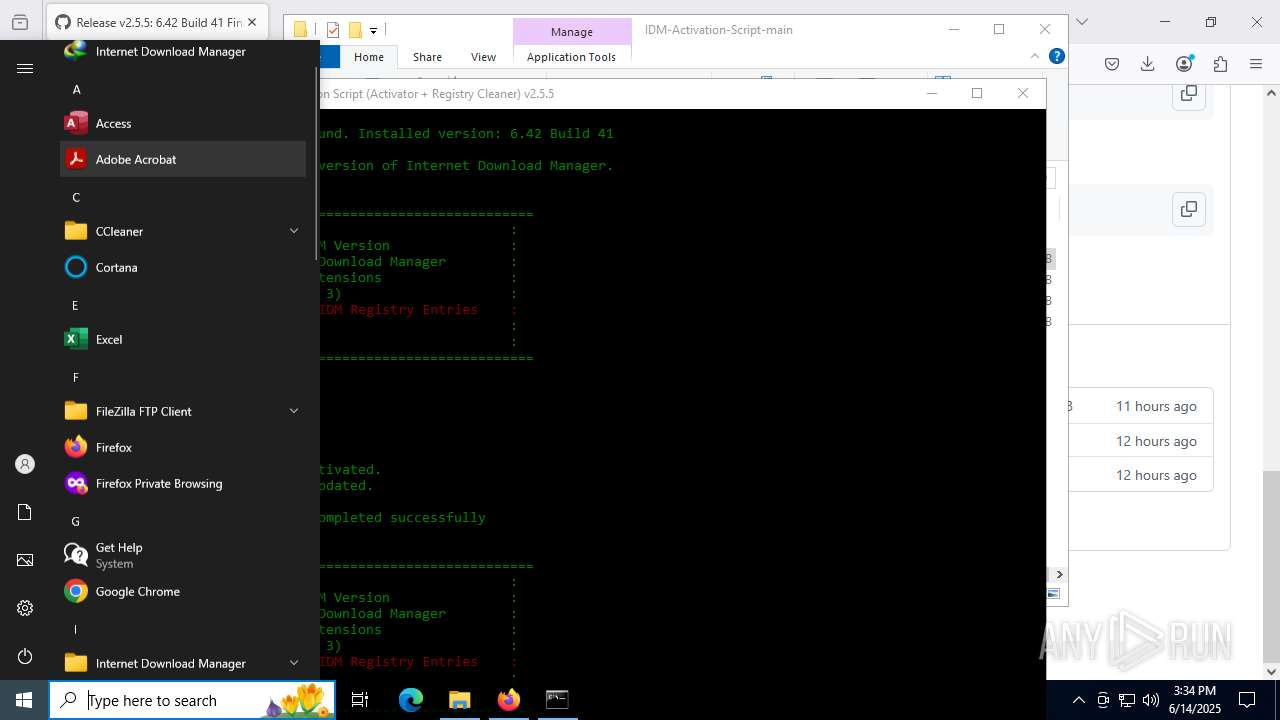Click the Save to Pocket icon in Firefox
Screen dimensions: 1280x720
tap(1112, 64)
